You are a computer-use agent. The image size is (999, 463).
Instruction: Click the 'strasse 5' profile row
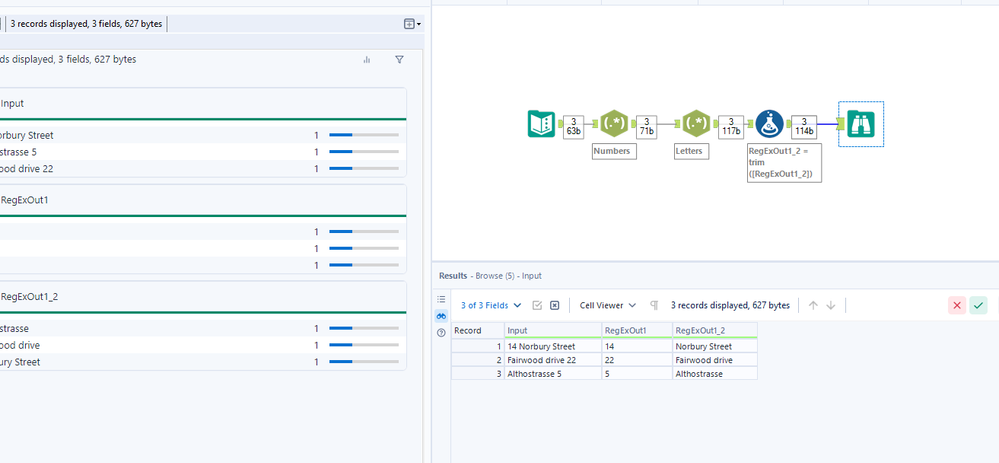[x=203, y=152]
